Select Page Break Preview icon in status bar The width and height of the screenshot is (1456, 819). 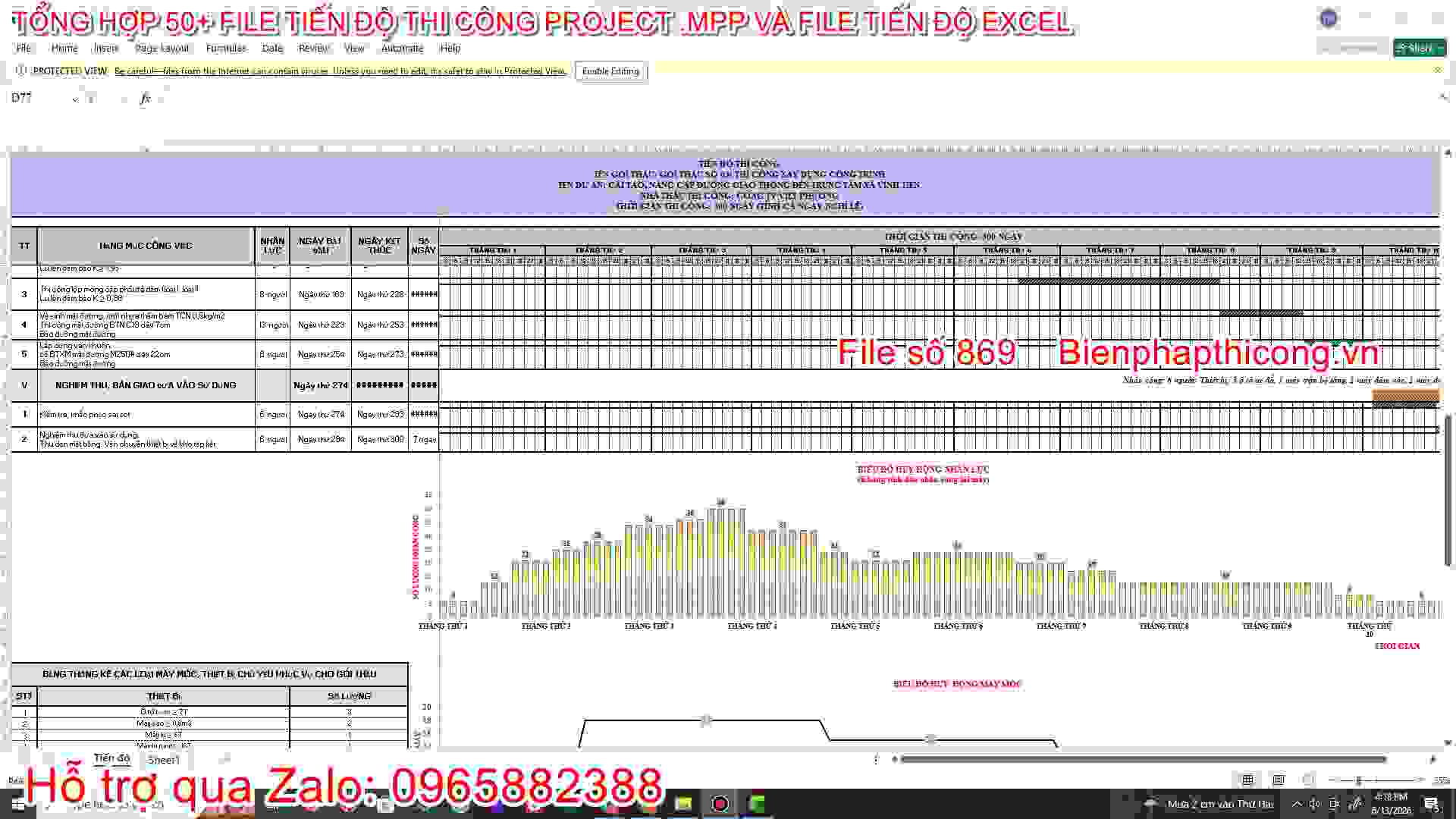[1308, 780]
